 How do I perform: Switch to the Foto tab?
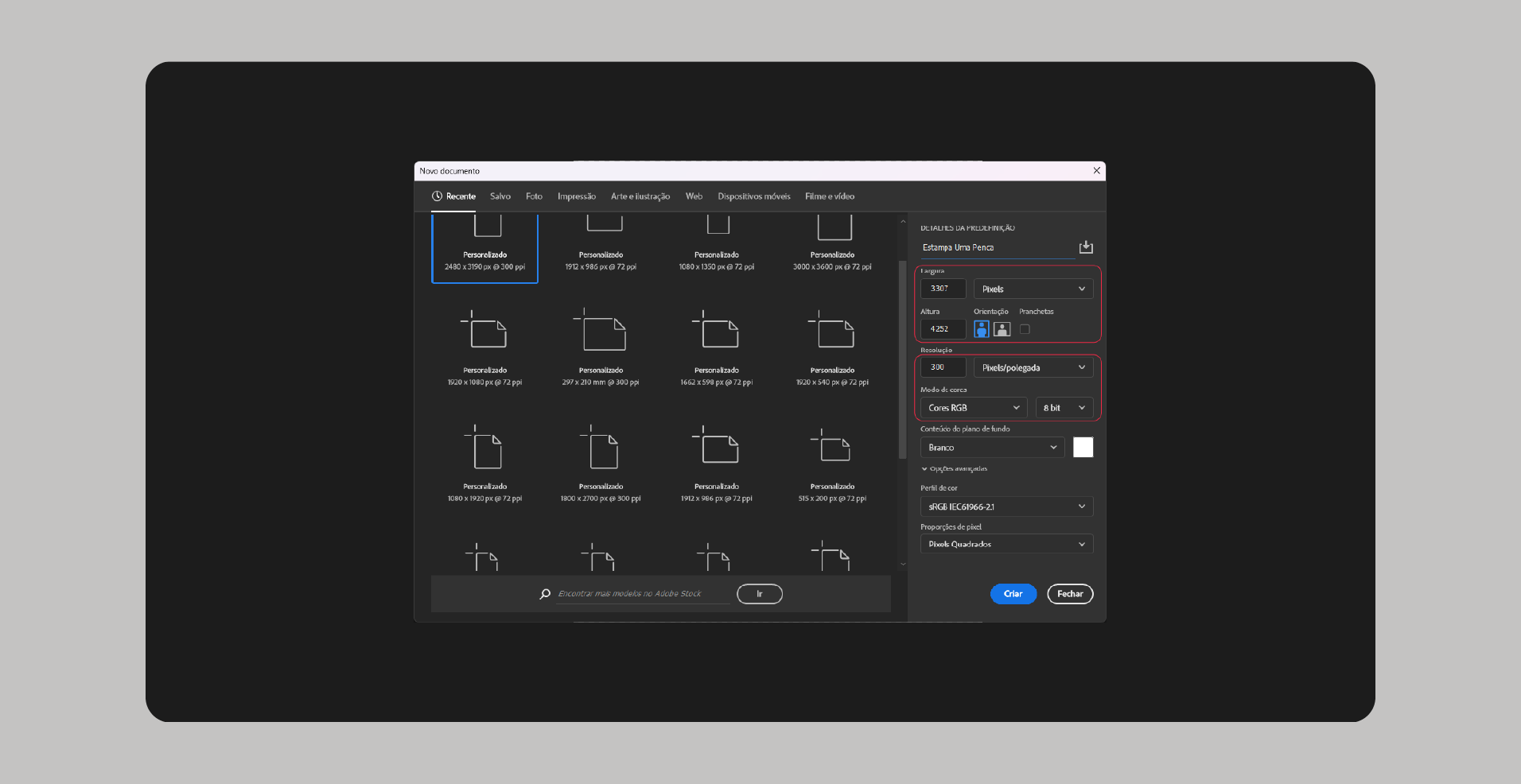[x=534, y=196]
